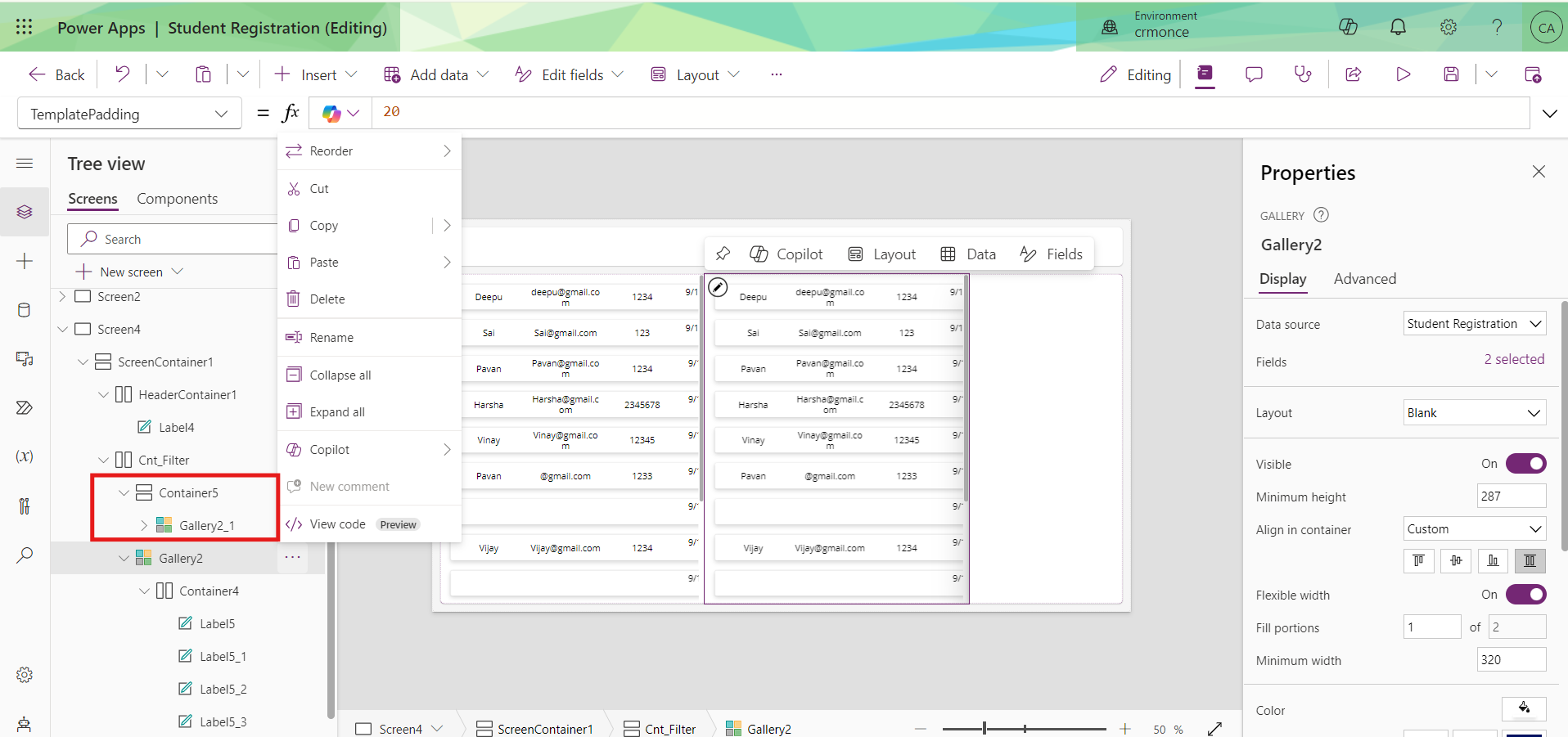The height and width of the screenshot is (737, 1568).
Task: Choose Collapse all from the context menu
Action: 369,375
